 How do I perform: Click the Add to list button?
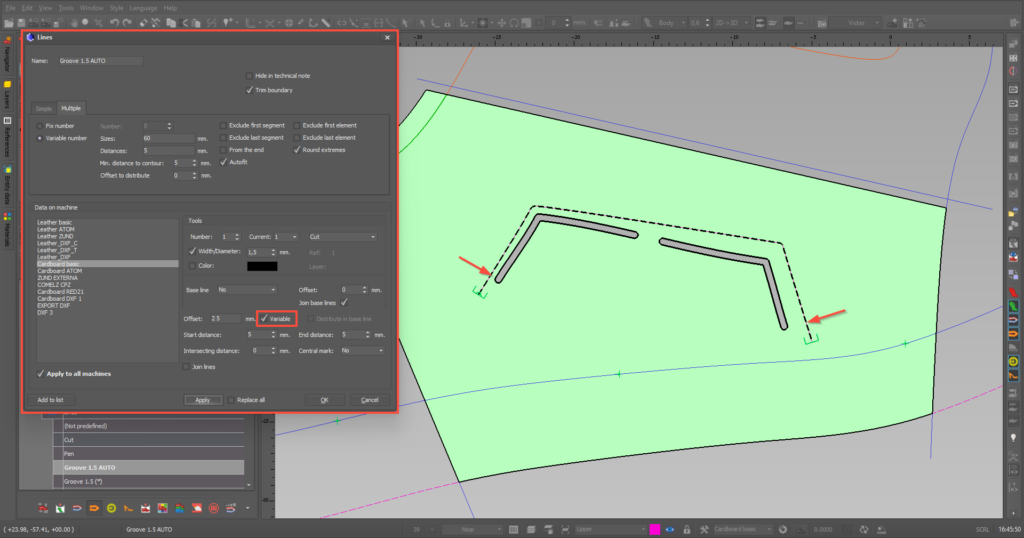50,400
